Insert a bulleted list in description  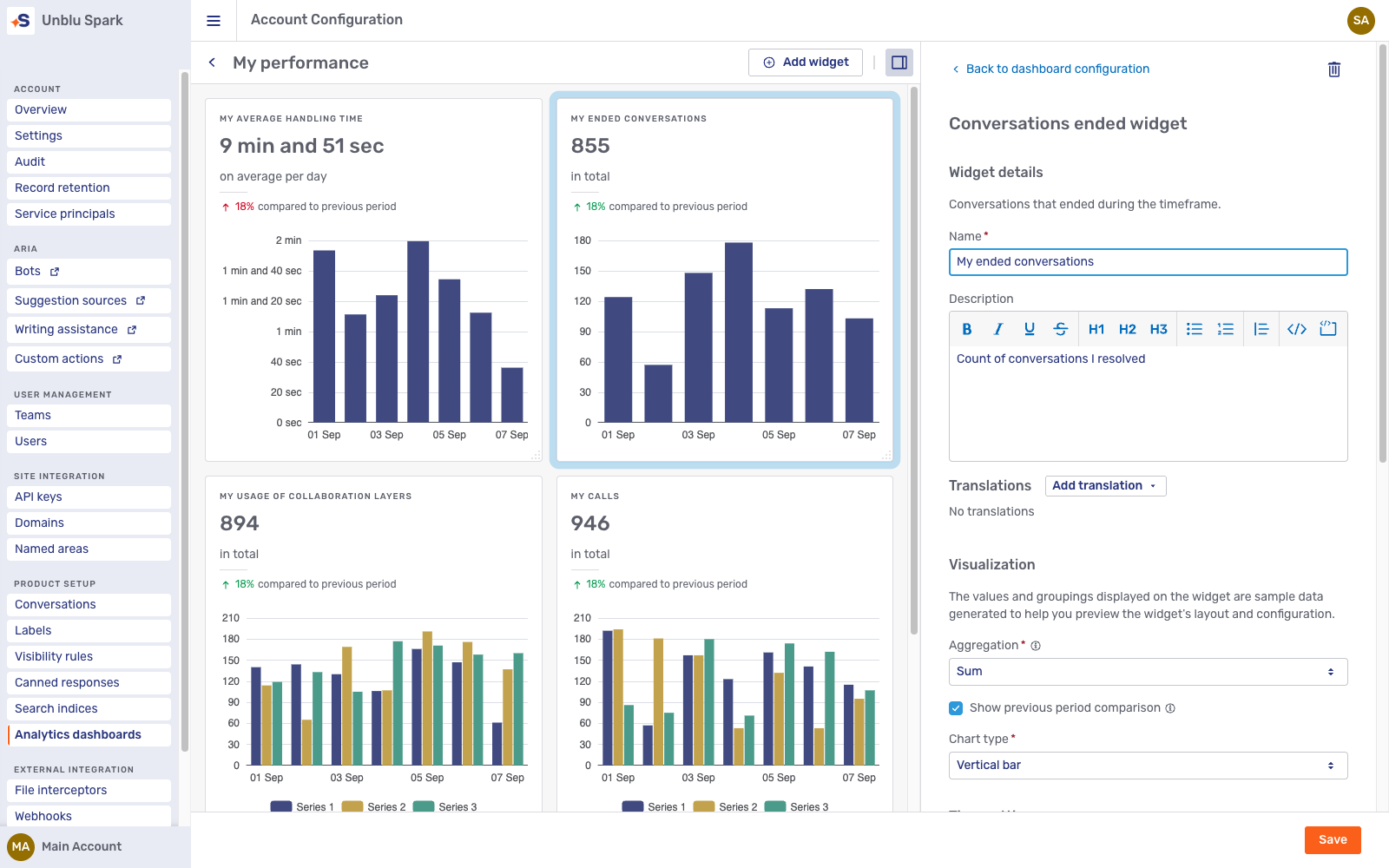point(1195,329)
